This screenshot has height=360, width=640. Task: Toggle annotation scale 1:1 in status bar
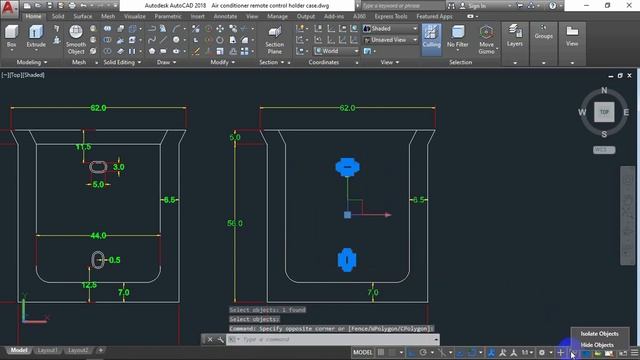coord(527,353)
